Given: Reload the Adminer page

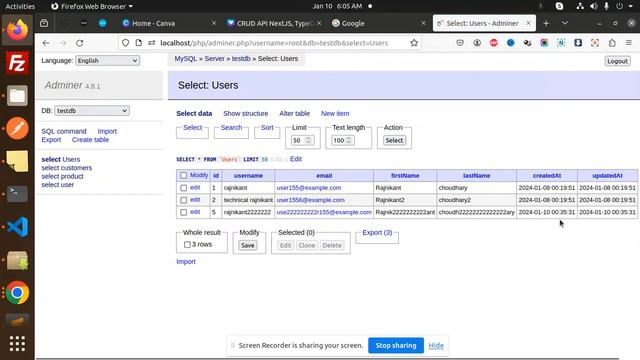Looking at the screenshot, I should (x=80, y=43).
